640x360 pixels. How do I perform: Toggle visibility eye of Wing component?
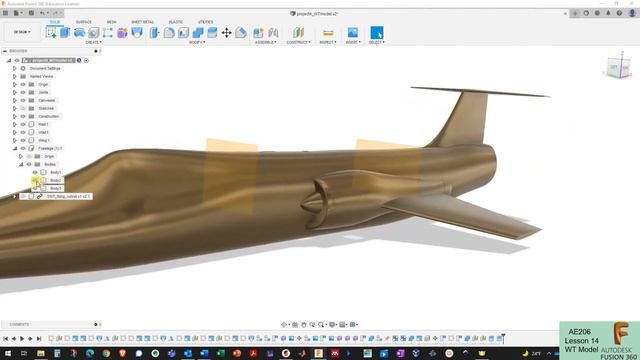click(x=23, y=140)
